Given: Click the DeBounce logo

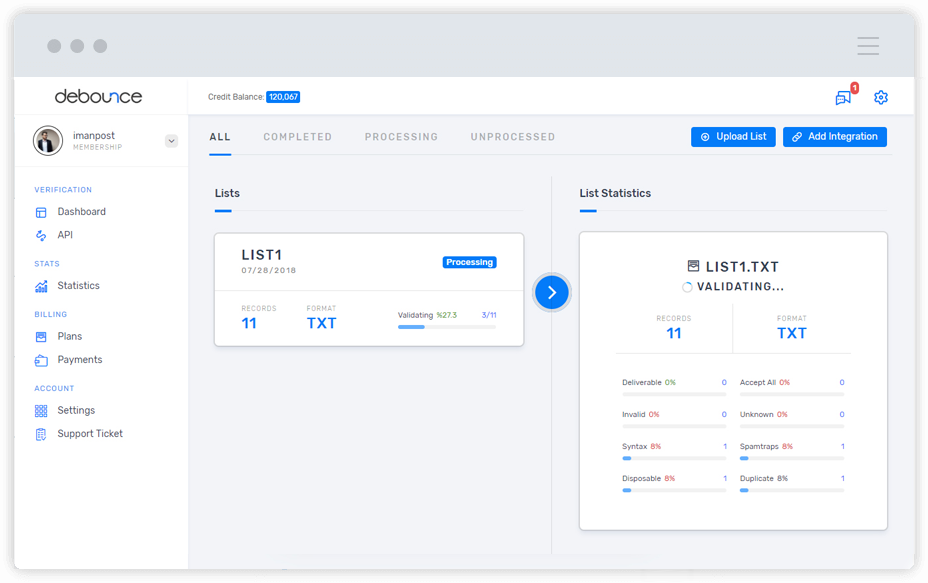Looking at the screenshot, I should [x=97, y=96].
